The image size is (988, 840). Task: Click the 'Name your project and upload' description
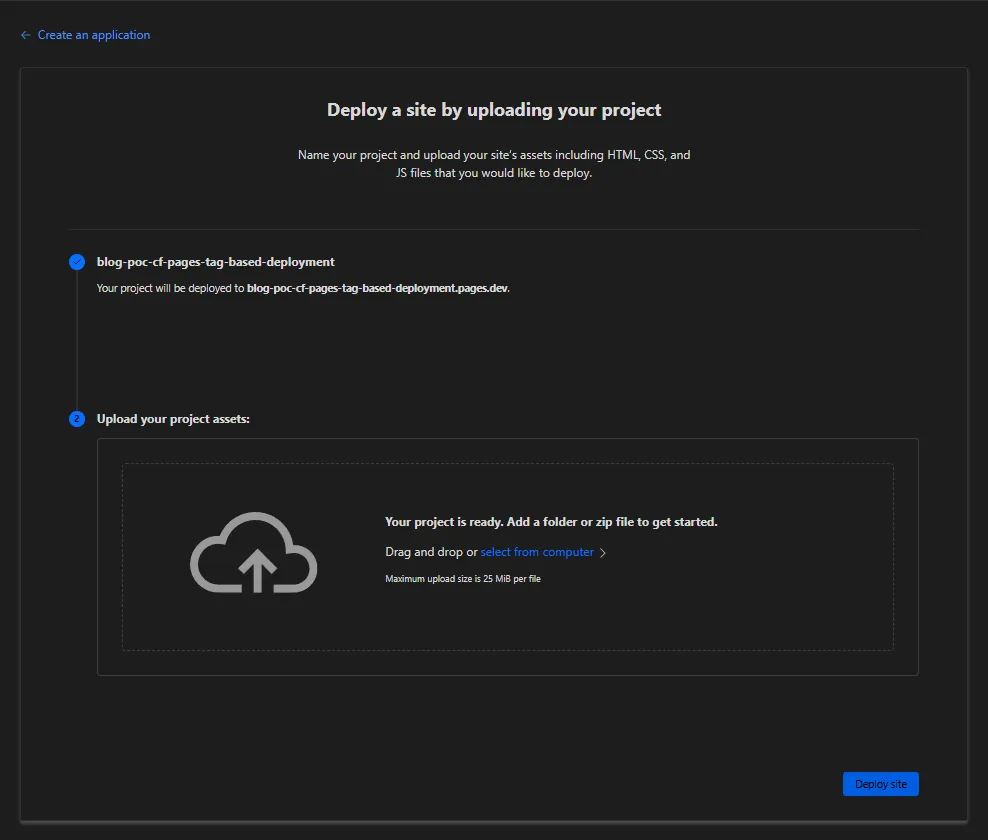point(494,155)
